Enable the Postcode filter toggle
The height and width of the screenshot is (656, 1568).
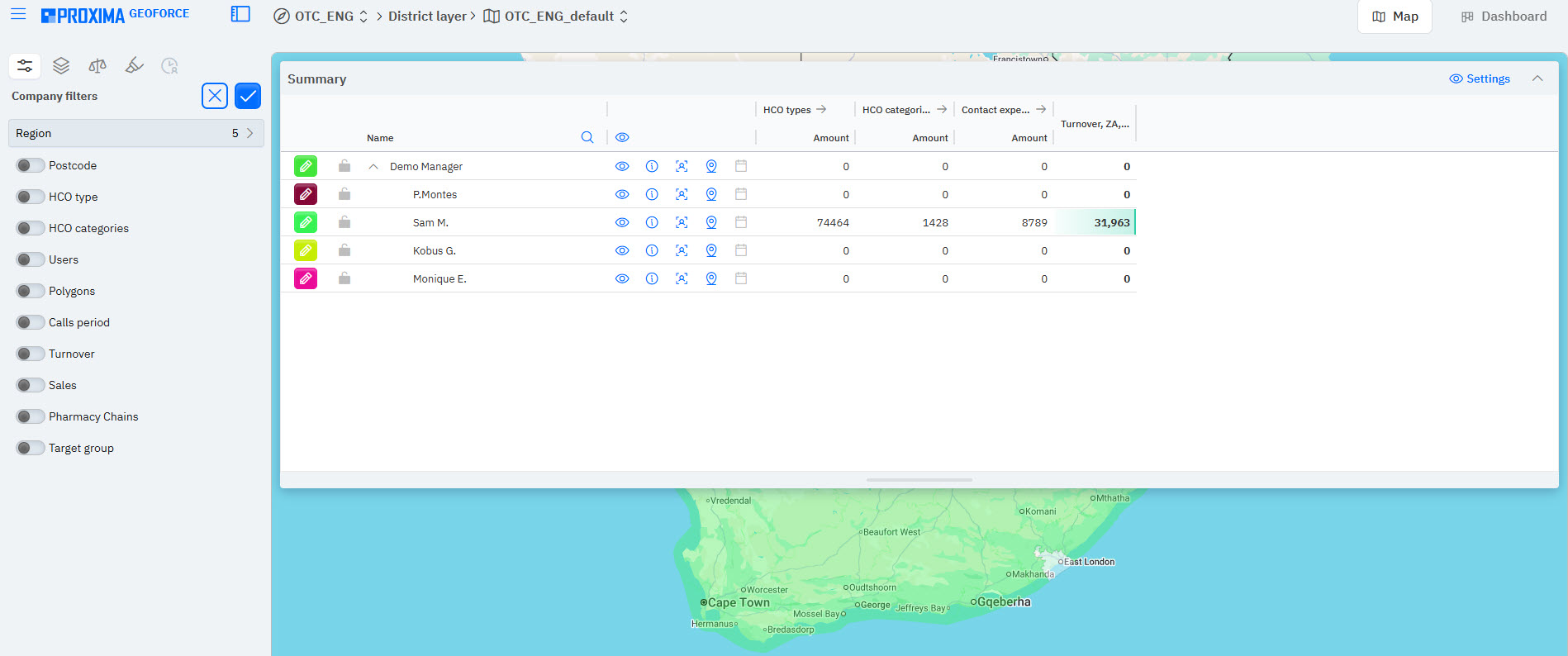coord(31,165)
